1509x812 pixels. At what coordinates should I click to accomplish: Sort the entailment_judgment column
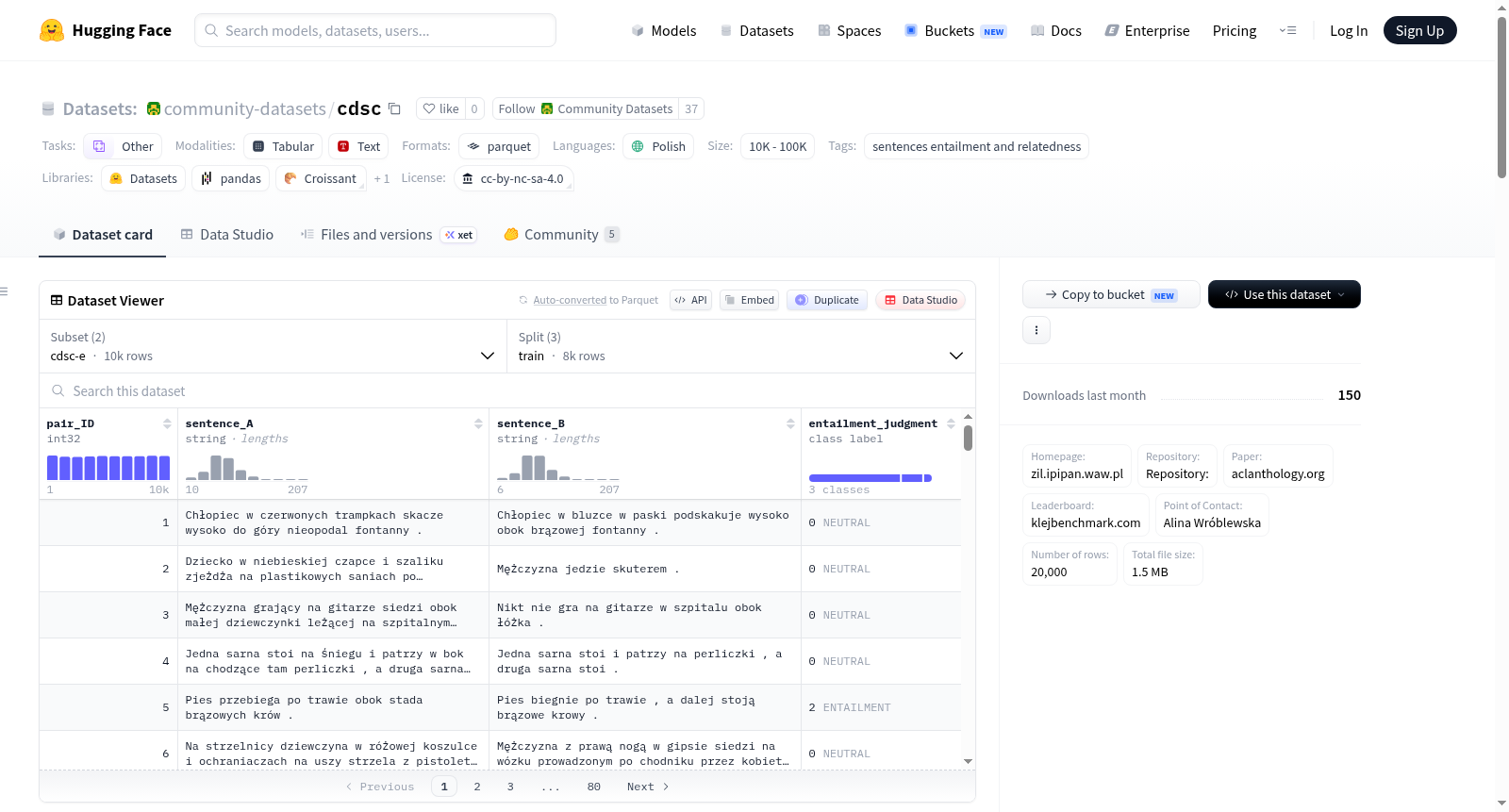951,423
